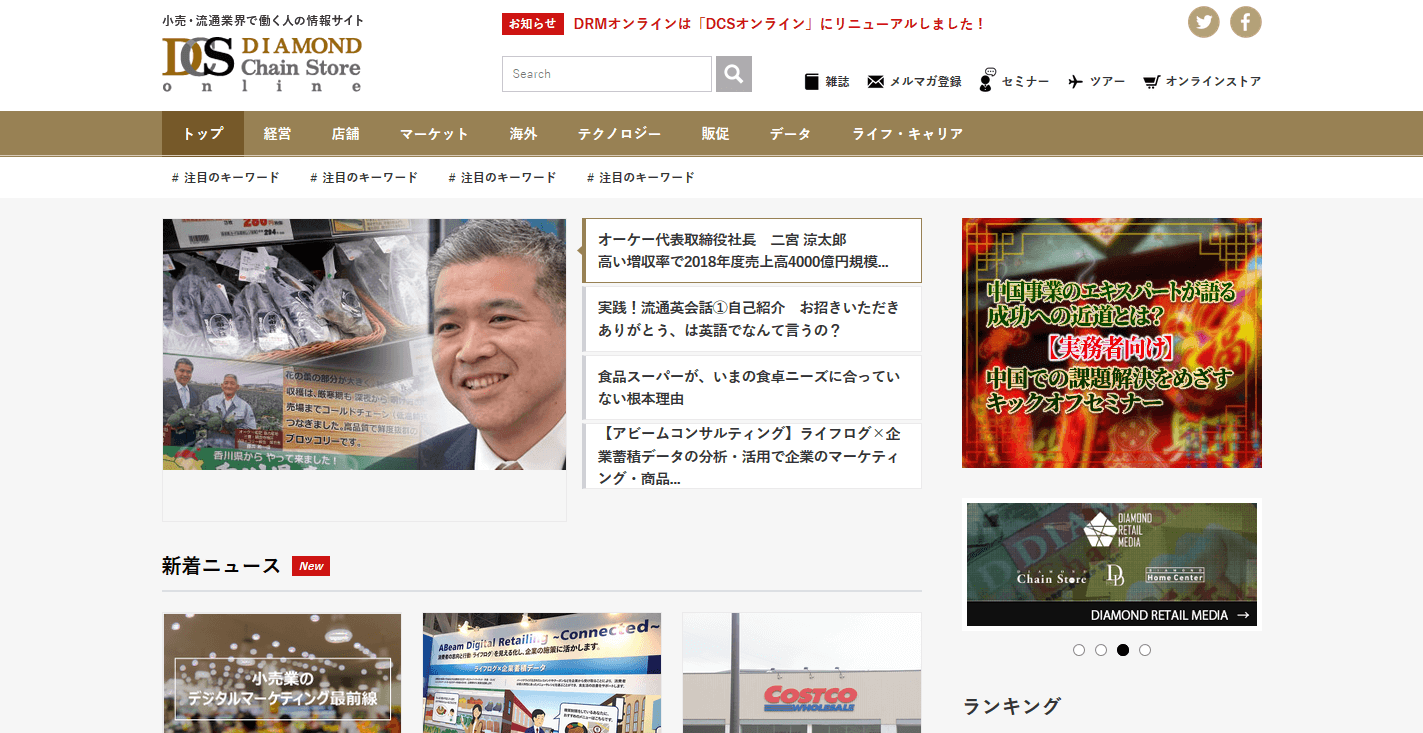
Task: Open the DIAMOND RETAIL MEDIA banner
Action: (1112, 564)
